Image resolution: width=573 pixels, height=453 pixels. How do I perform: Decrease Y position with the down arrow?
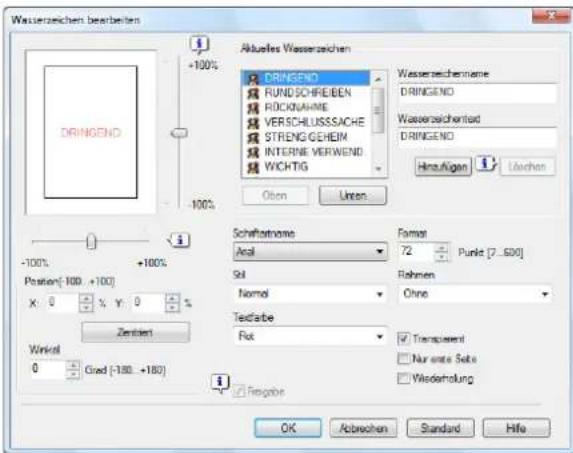tap(172, 307)
